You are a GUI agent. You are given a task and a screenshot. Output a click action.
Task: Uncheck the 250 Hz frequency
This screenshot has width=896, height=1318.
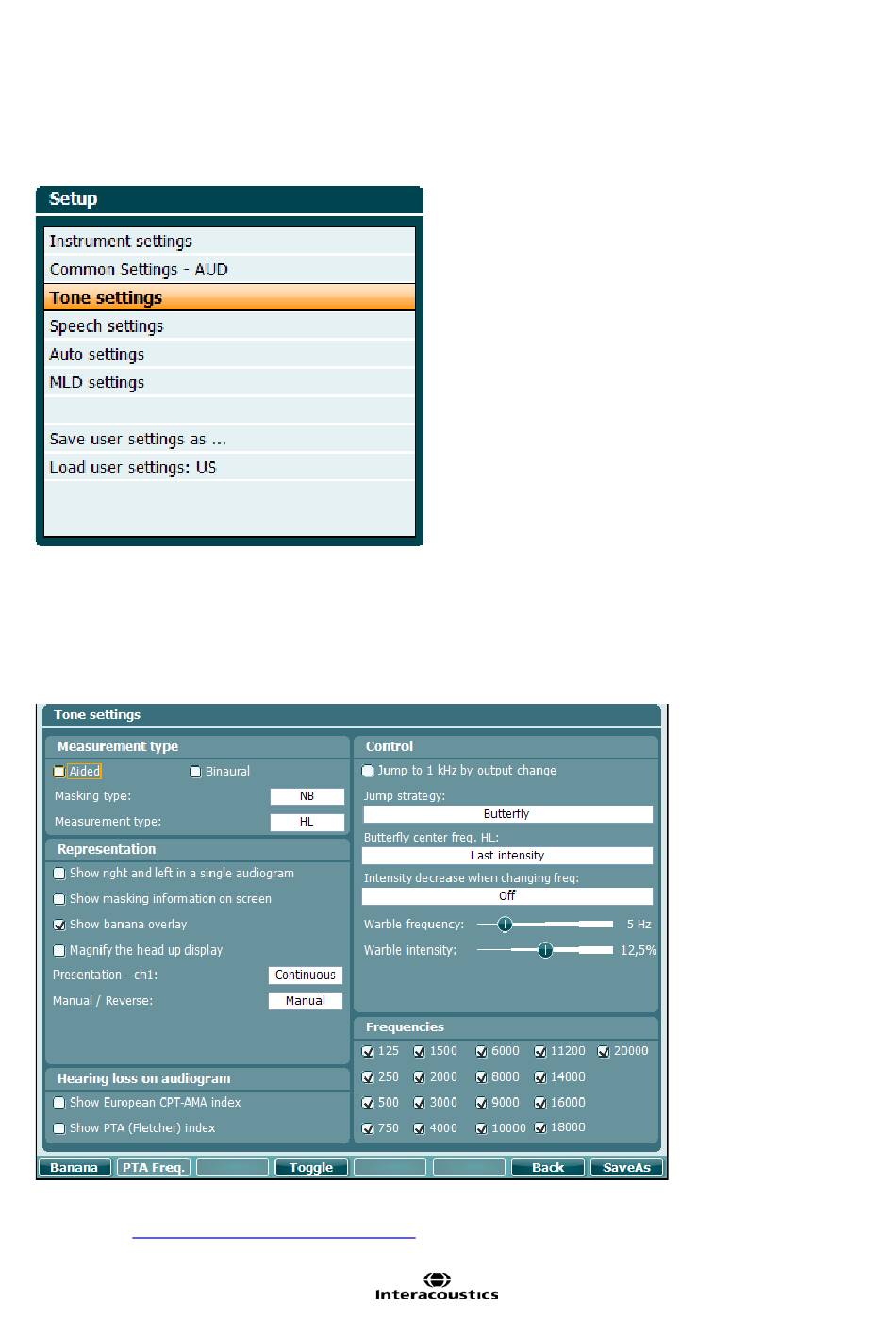pos(368,1077)
